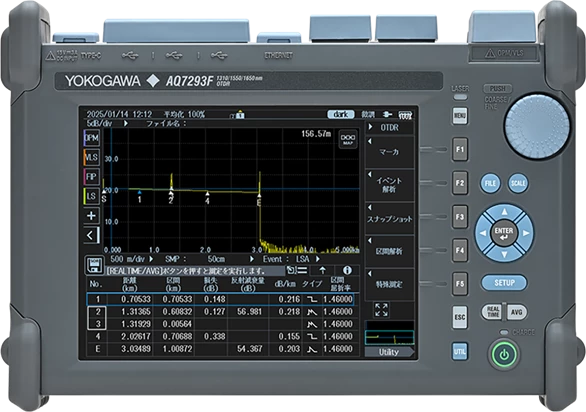Push the F3 function key

[460, 216]
